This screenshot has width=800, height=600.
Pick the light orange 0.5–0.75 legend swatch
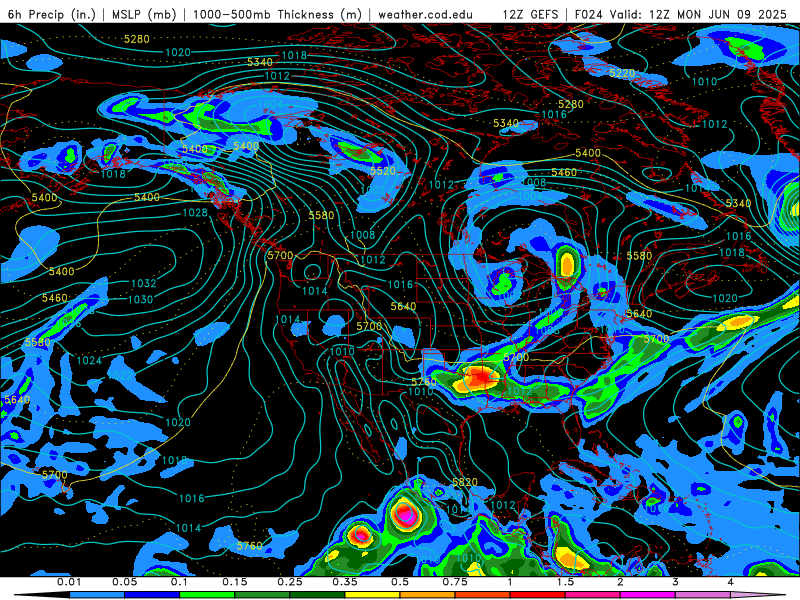coord(428,595)
